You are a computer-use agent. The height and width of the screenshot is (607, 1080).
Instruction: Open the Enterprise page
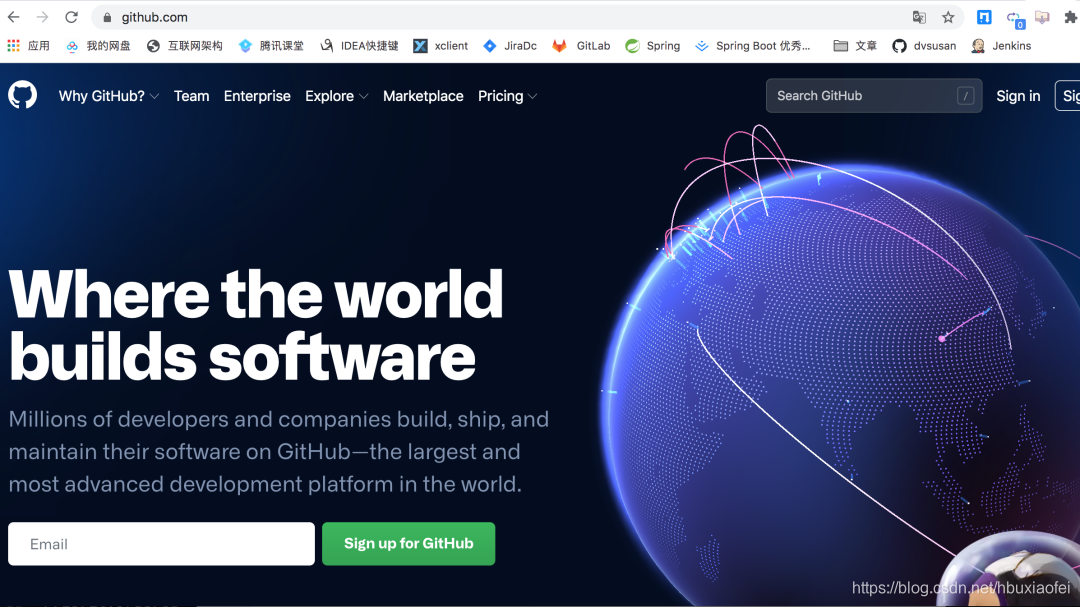tap(257, 96)
